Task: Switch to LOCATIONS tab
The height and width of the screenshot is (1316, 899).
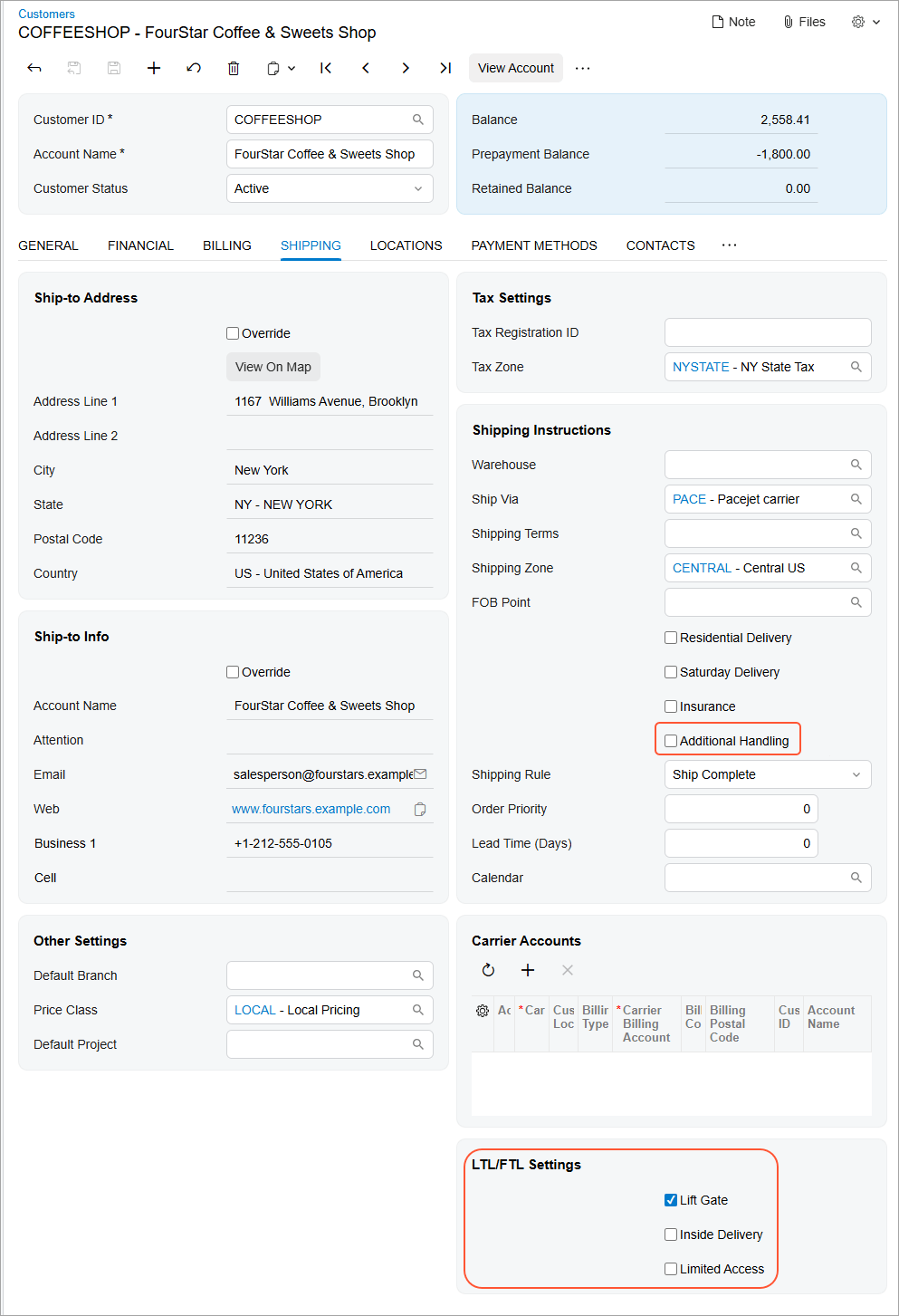Action: tap(406, 245)
